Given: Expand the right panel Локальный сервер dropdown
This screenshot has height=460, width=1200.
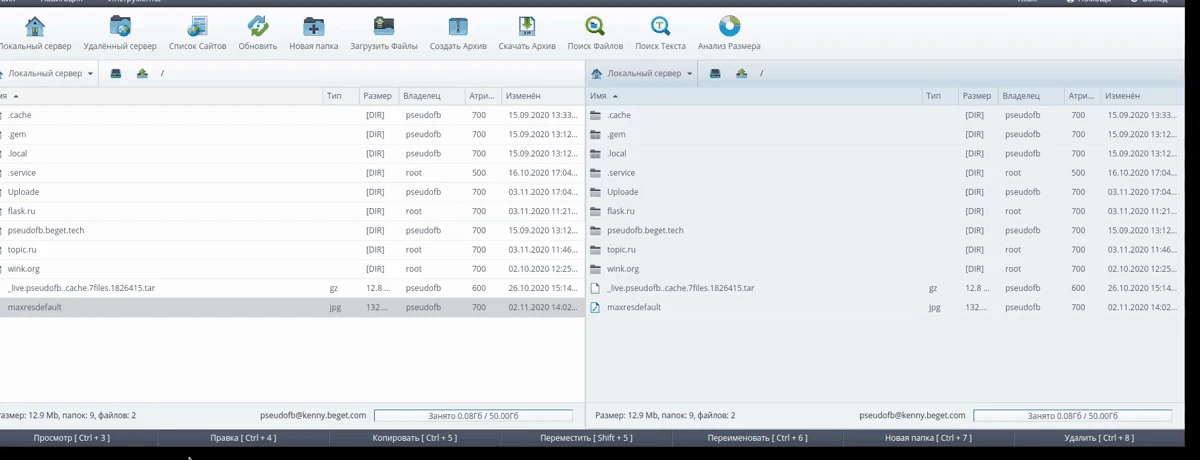Looking at the screenshot, I should click(x=643, y=73).
